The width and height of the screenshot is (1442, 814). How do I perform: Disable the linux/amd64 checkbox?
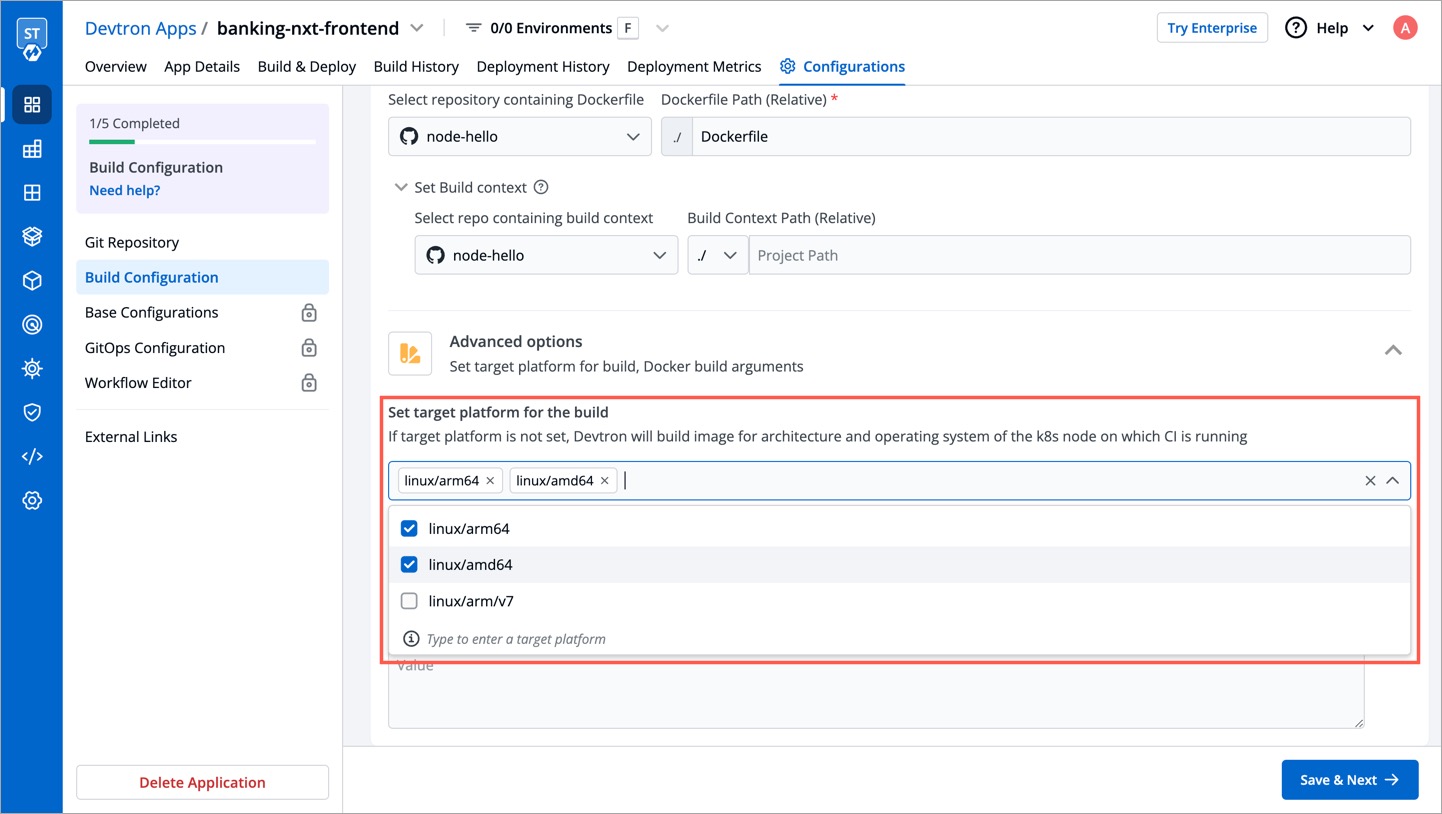click(409, 564)
